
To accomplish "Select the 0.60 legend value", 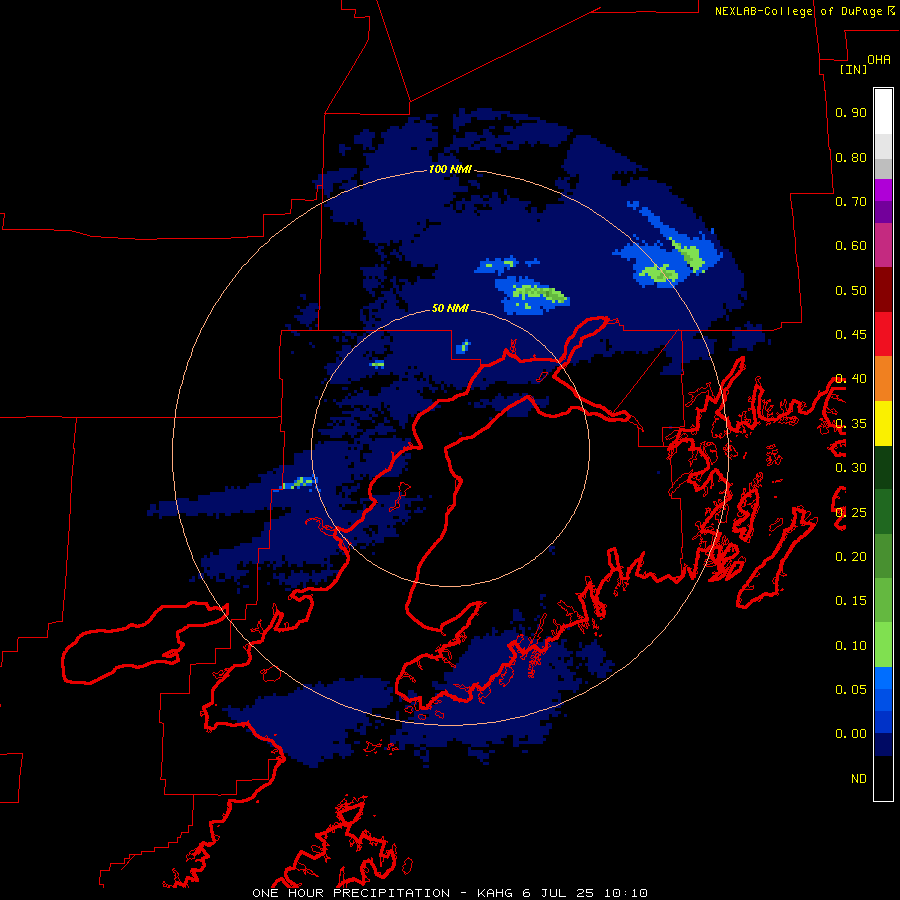I will click(x=851, y=246).
